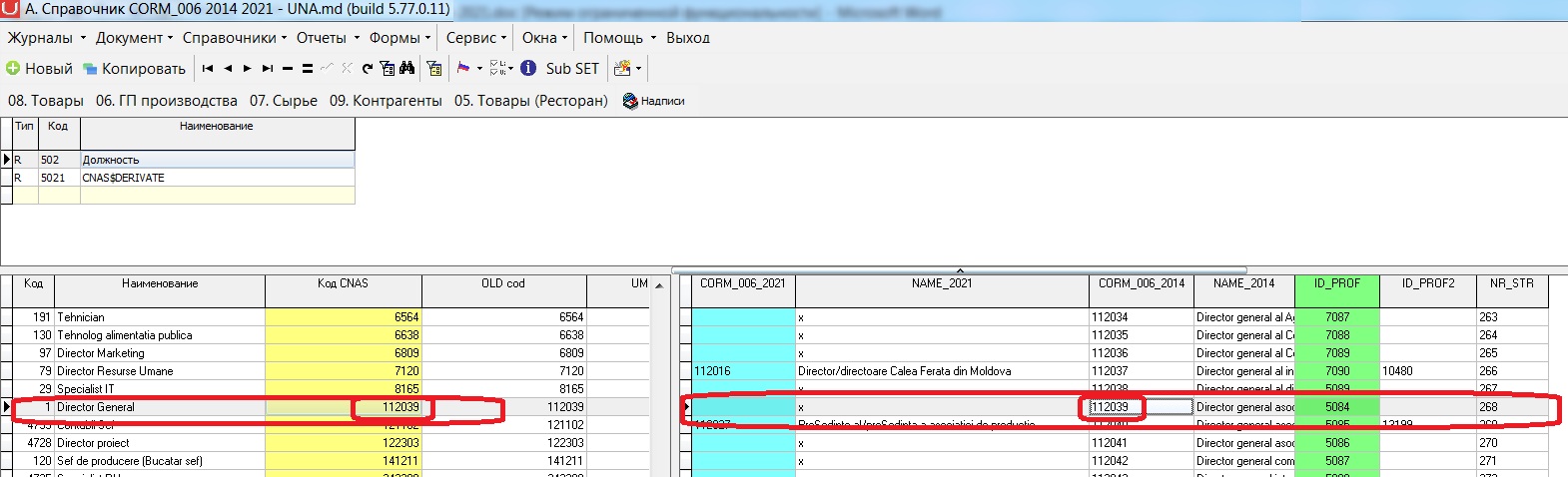Open the Окна menu
Viewport: 1568px width, 477px height.
(x=544, y=38)
